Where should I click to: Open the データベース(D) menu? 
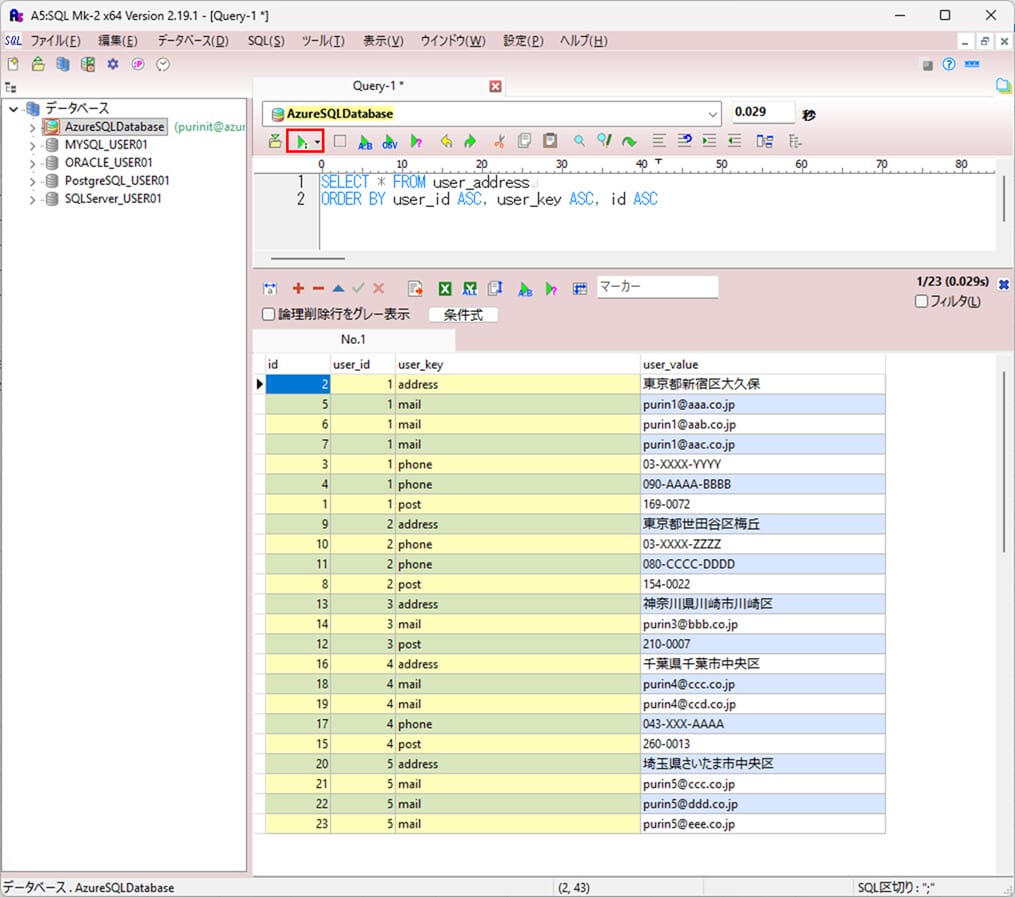pos(192,41)
